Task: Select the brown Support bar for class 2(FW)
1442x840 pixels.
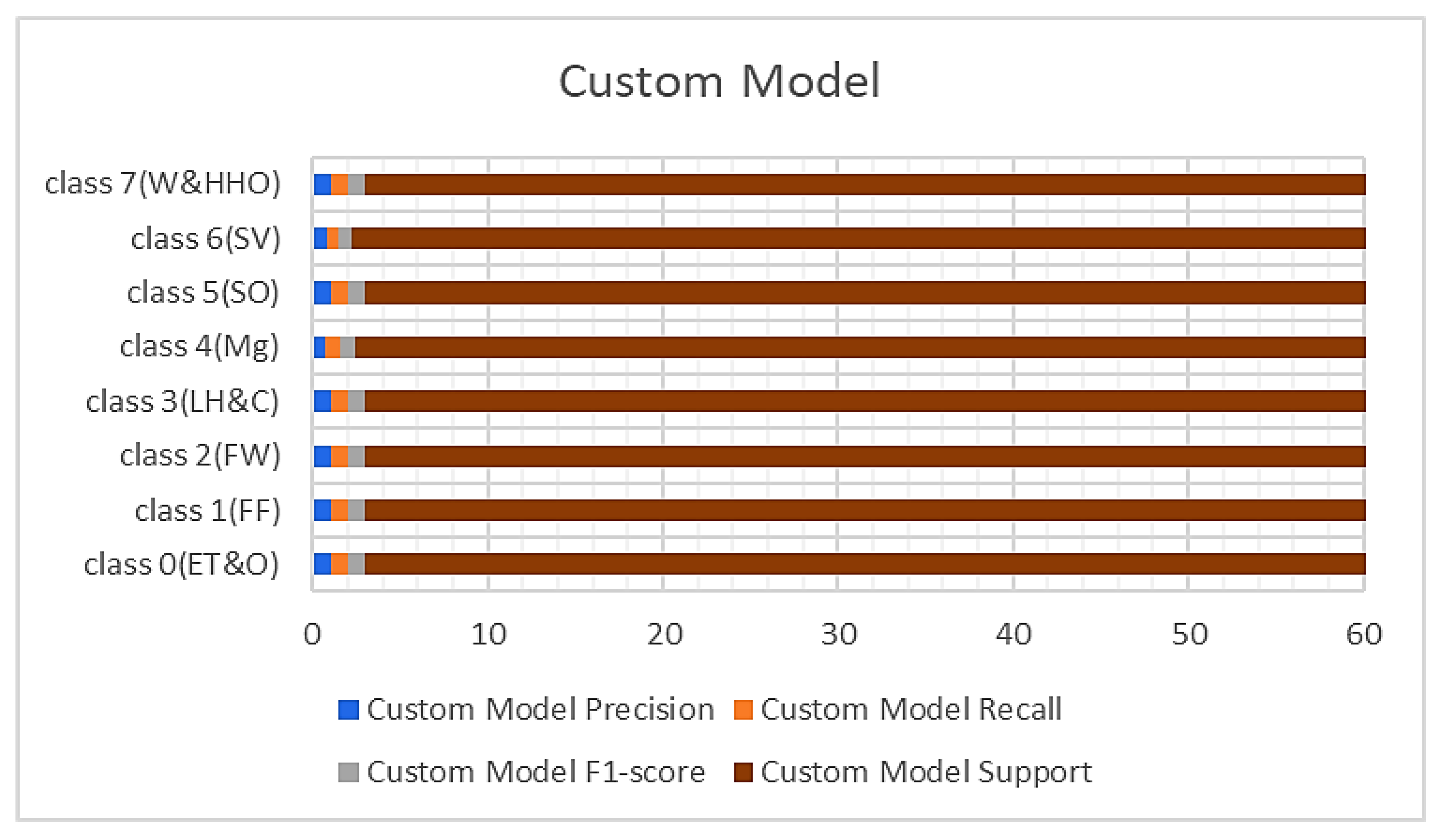Action: click(864, 457)
